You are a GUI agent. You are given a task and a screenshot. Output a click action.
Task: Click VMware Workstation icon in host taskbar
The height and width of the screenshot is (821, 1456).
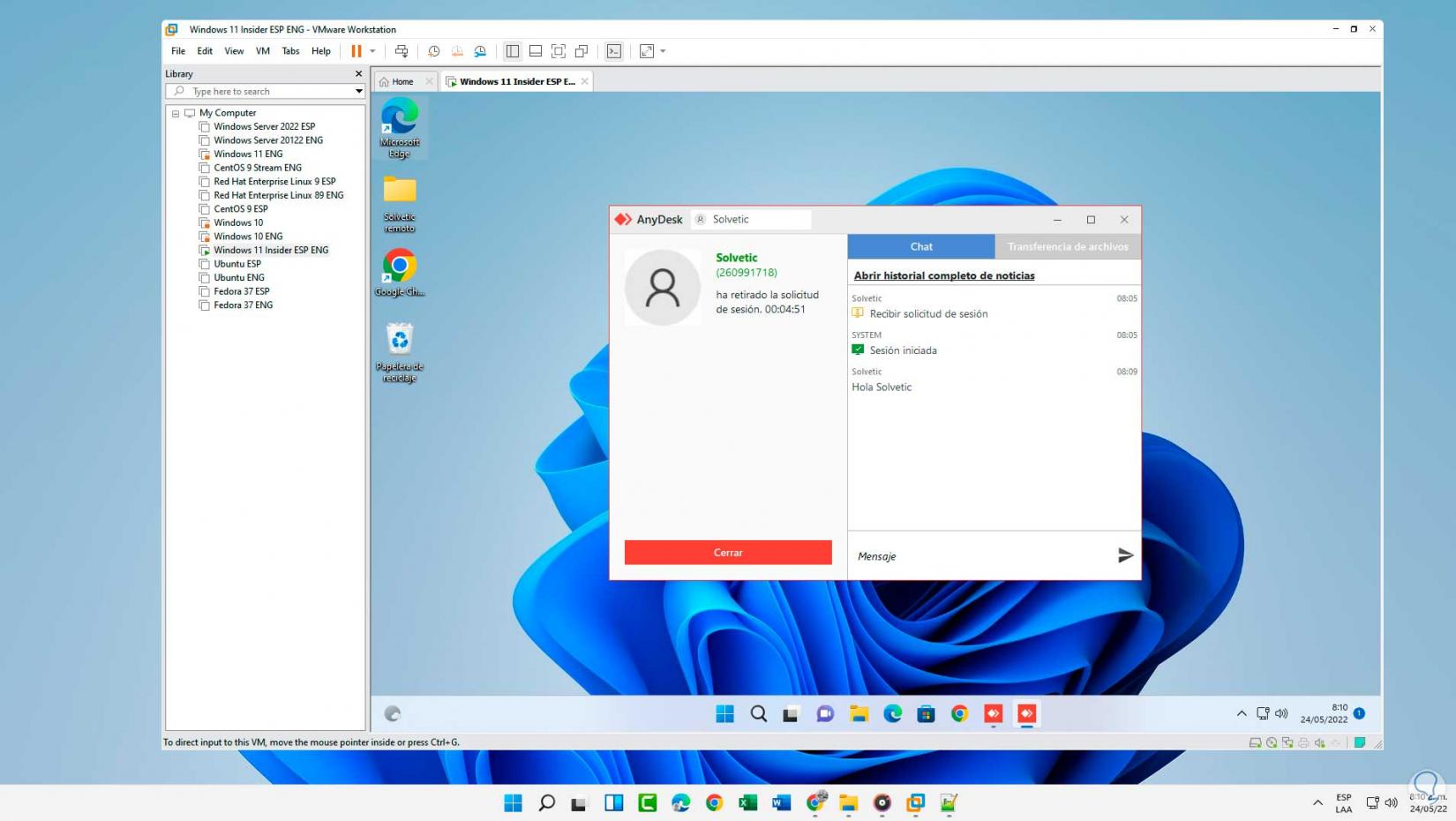[x=915, y=802]
